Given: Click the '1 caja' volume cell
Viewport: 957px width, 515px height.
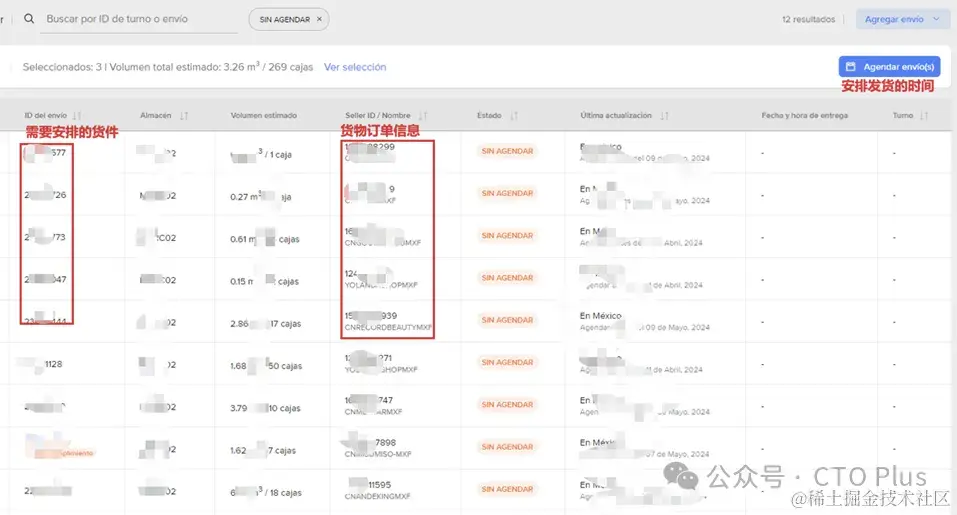Looking at the screenshot, I should click(x=261, y=154).
